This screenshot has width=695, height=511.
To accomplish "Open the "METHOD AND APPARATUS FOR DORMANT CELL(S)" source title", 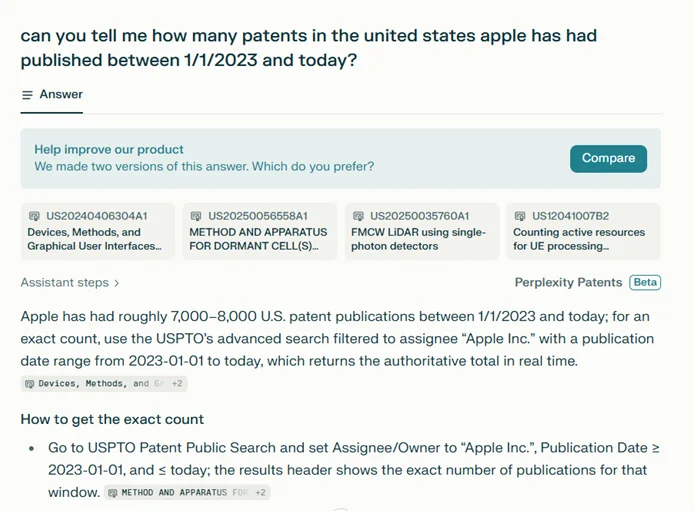I will (x=258, y=239).
